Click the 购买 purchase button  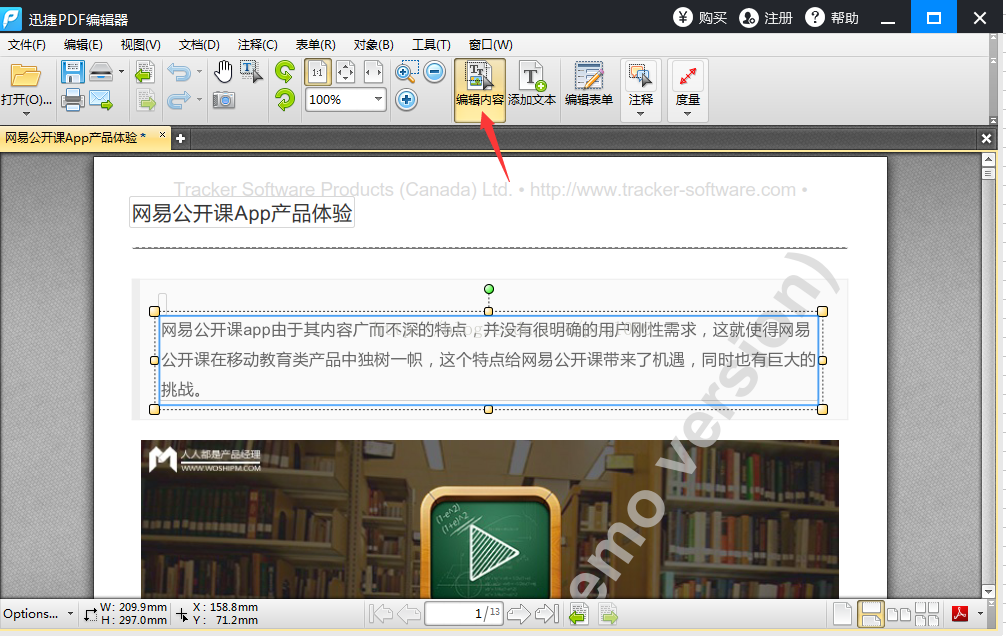700,17
